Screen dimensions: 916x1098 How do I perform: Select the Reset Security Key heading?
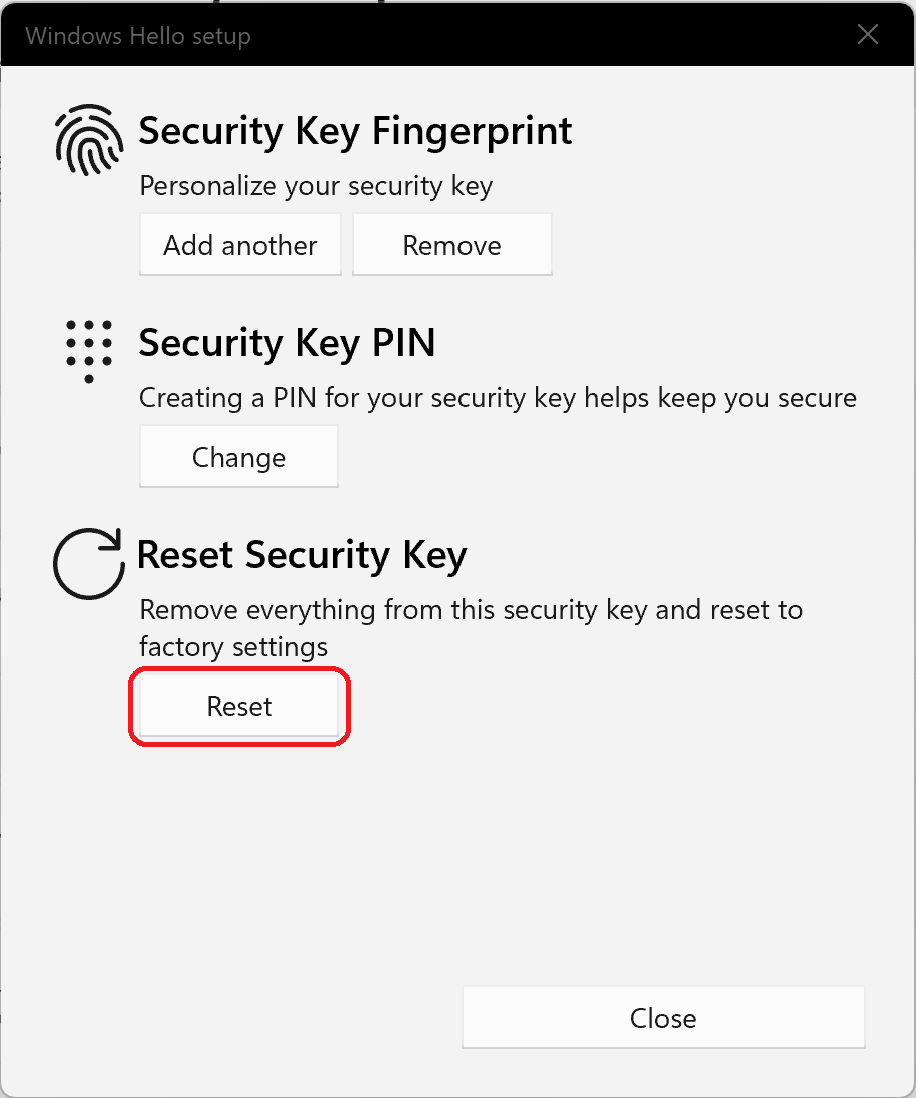[302, 555]
